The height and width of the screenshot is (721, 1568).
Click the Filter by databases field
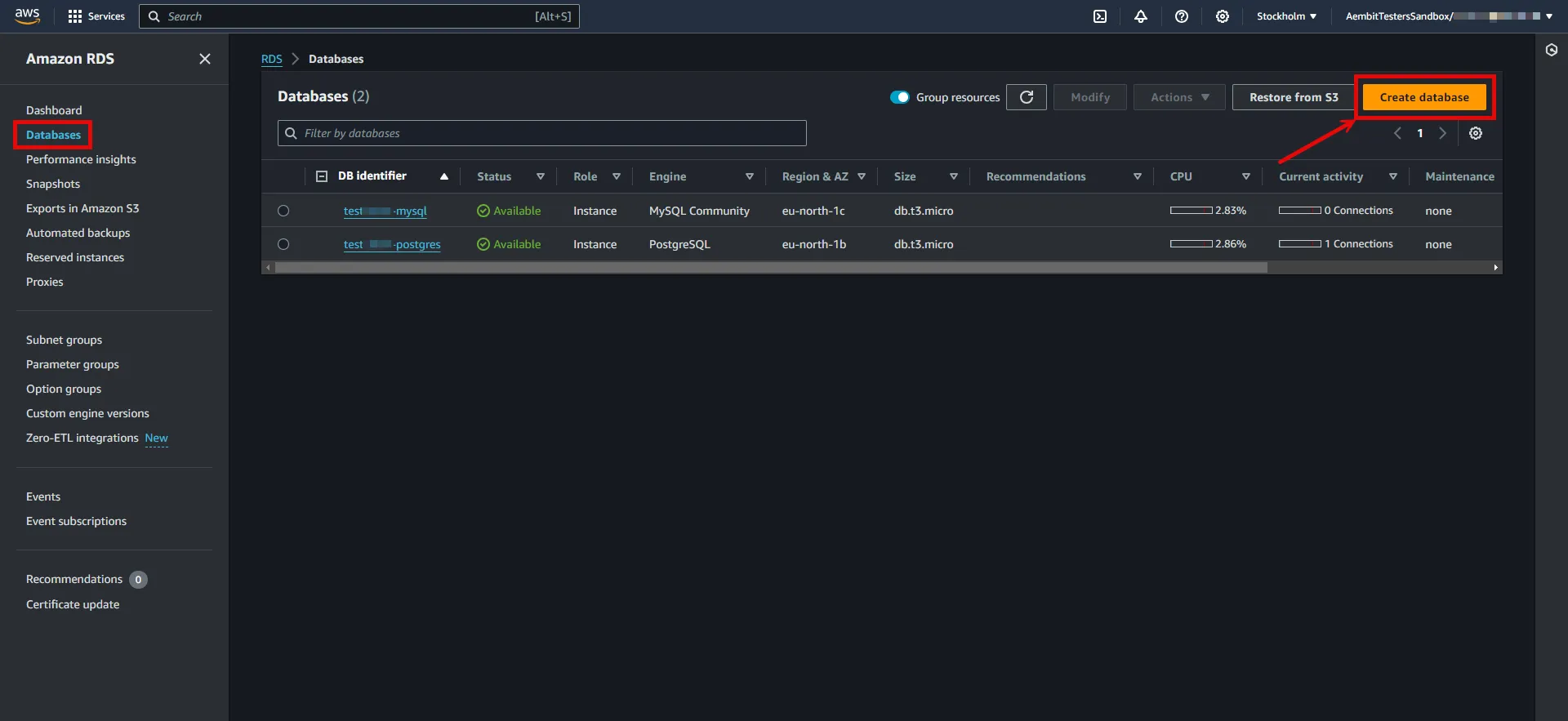542,133
